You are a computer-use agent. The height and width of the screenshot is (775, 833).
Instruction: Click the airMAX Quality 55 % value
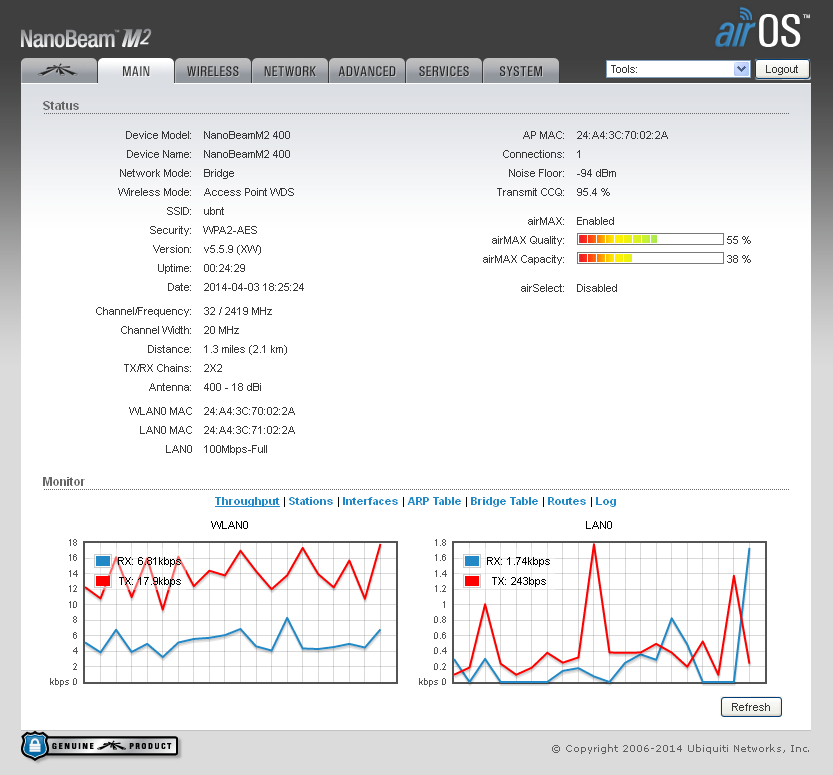[x=738, y=240]
